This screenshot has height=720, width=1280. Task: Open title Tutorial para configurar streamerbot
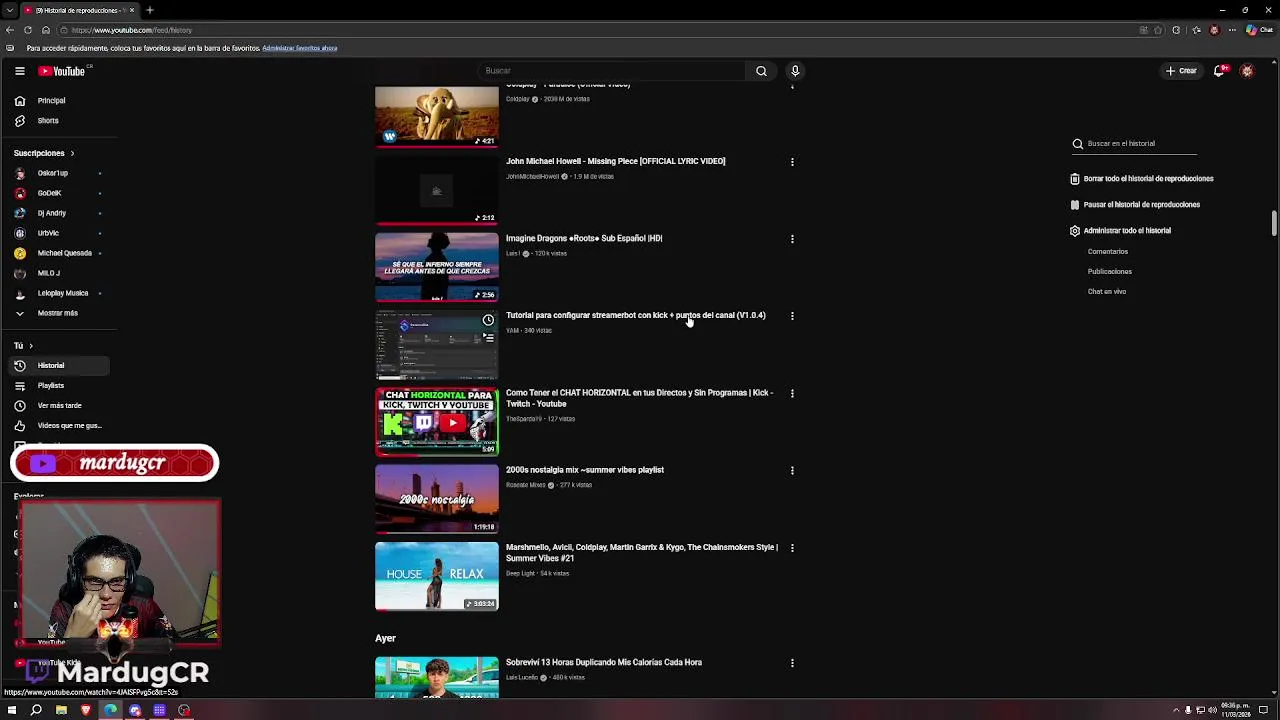[x=635, y=316]
